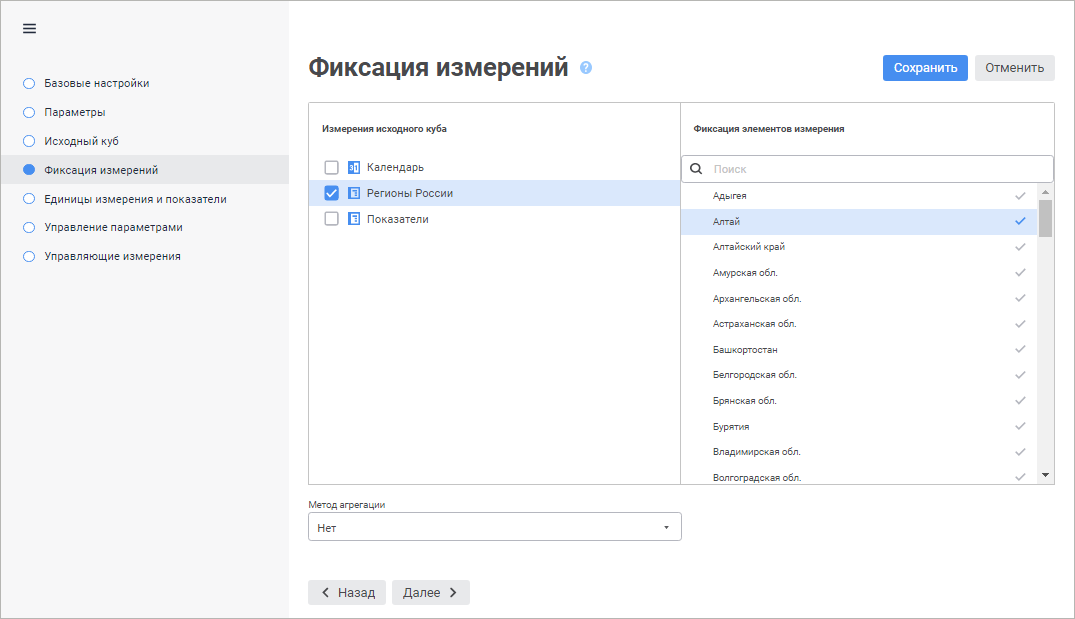
Task: Click the Показатели dimension icon
Action: [x=353, y=219]
